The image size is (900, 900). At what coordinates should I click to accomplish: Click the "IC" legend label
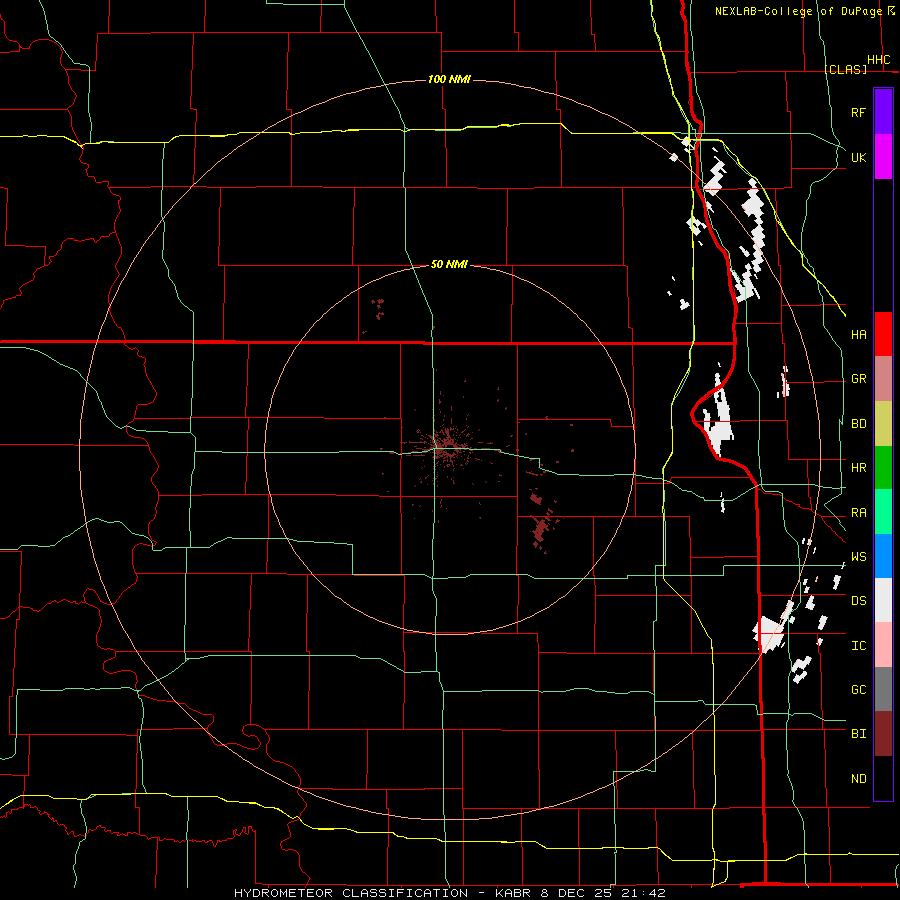858,646
